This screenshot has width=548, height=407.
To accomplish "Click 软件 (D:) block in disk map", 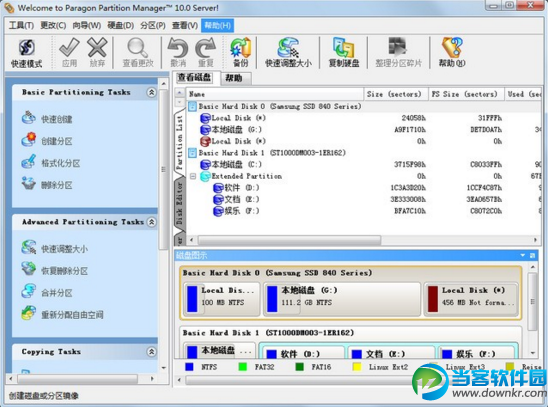I will tap(303, 352).
